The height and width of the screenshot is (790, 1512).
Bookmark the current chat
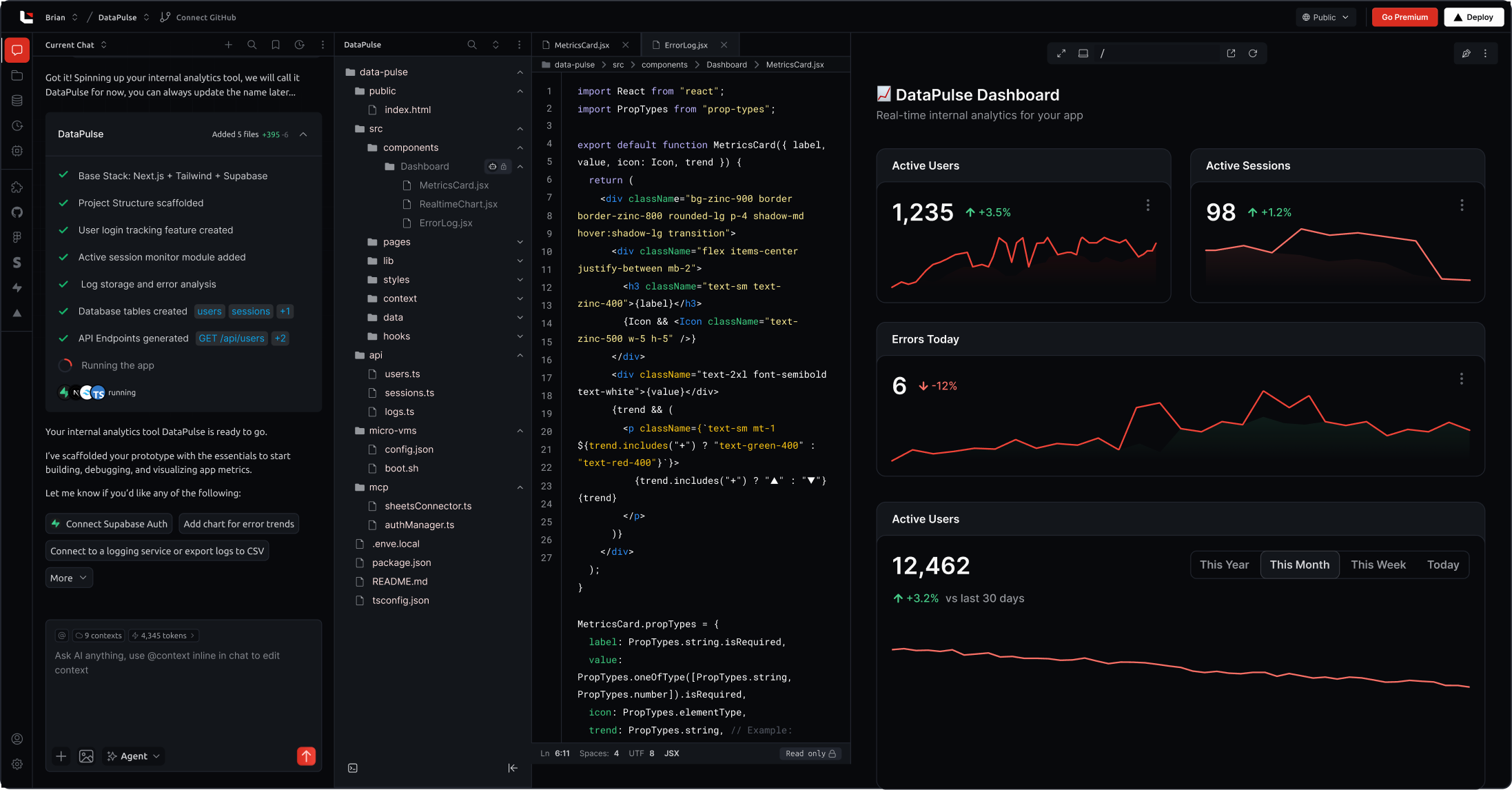point(275,45)
